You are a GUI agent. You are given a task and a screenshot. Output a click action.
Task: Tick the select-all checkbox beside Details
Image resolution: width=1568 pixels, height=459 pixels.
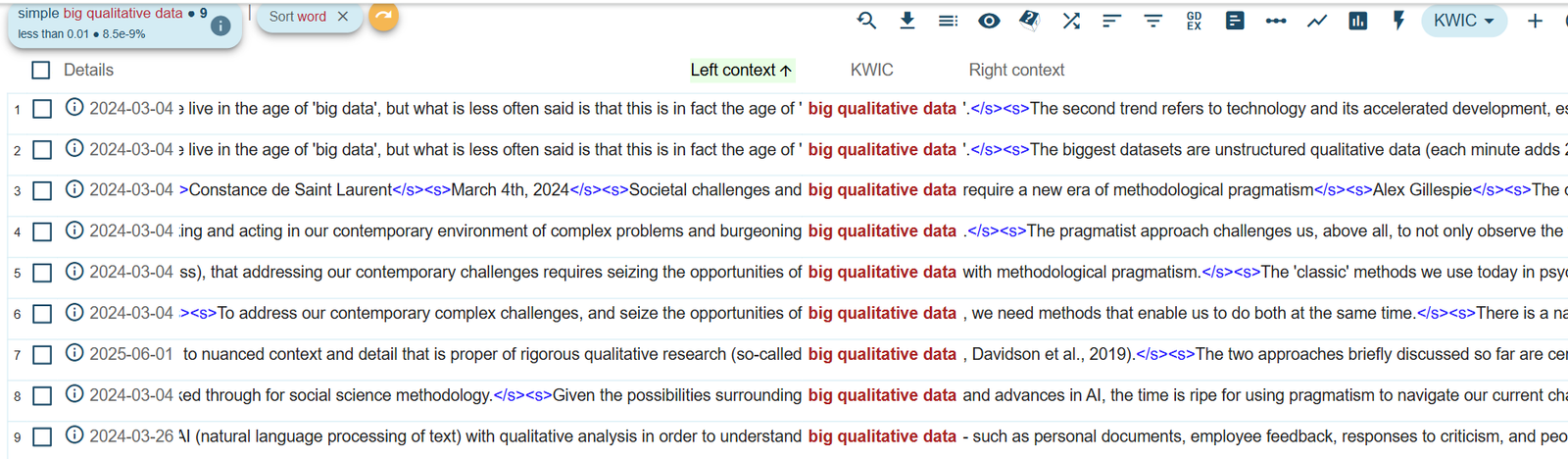[40, 70]
